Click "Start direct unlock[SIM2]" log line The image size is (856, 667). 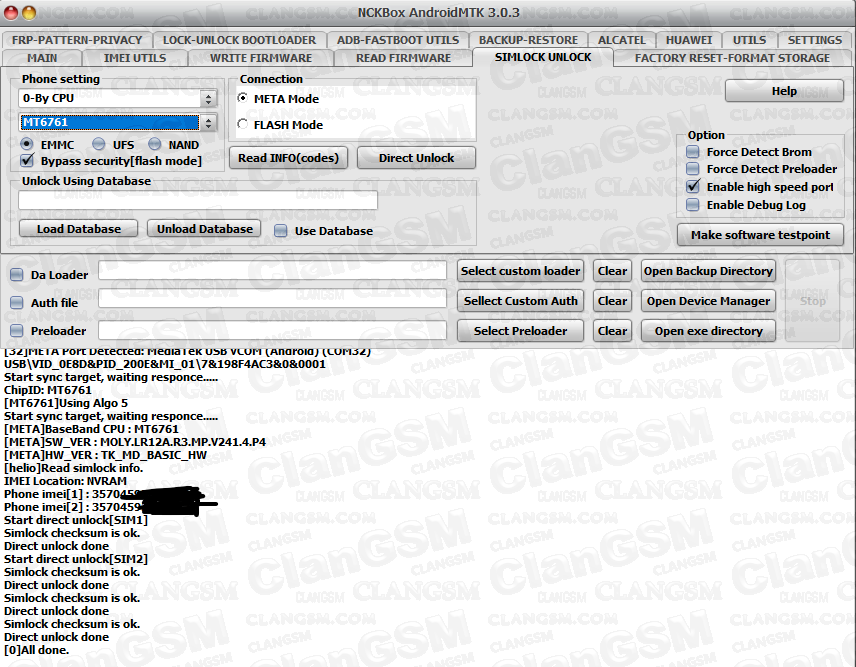pos(76,559)
